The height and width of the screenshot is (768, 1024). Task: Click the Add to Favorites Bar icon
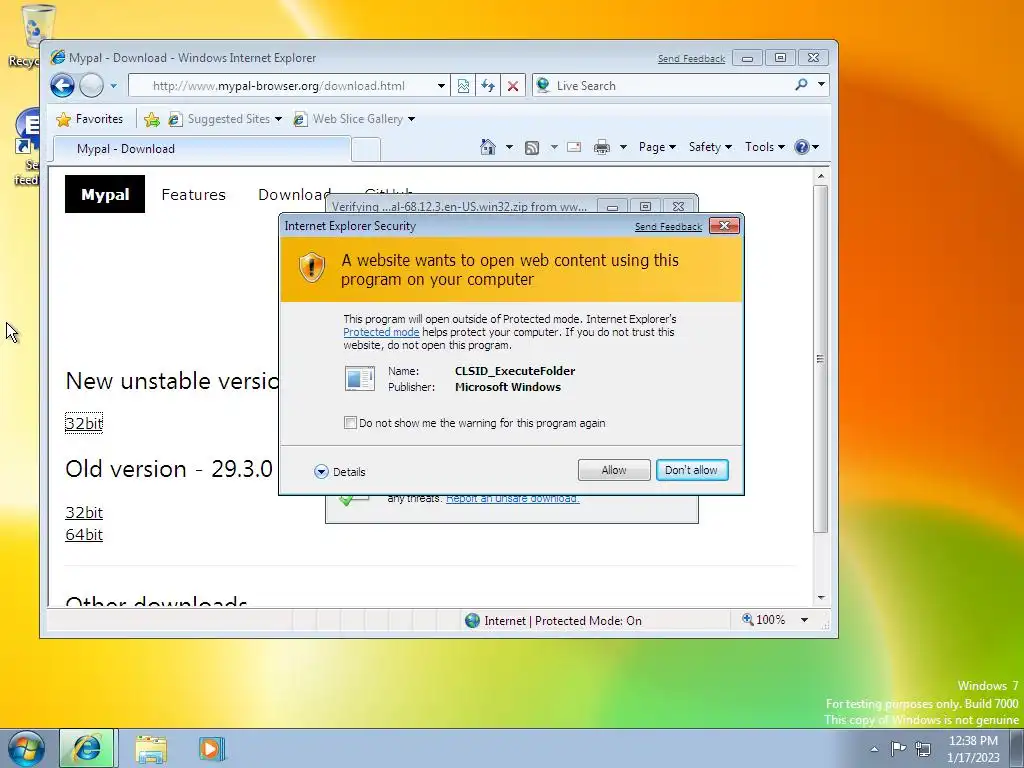click(x=152, y=119)
